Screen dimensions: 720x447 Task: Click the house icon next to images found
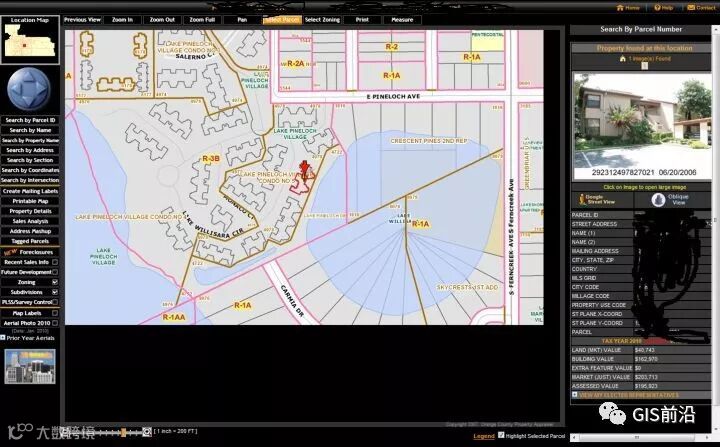[623, 59]
